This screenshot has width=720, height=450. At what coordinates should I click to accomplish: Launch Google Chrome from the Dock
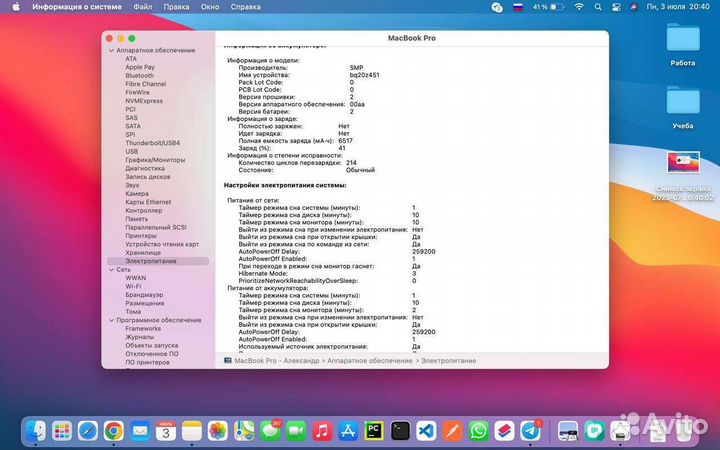pos(113,431)
